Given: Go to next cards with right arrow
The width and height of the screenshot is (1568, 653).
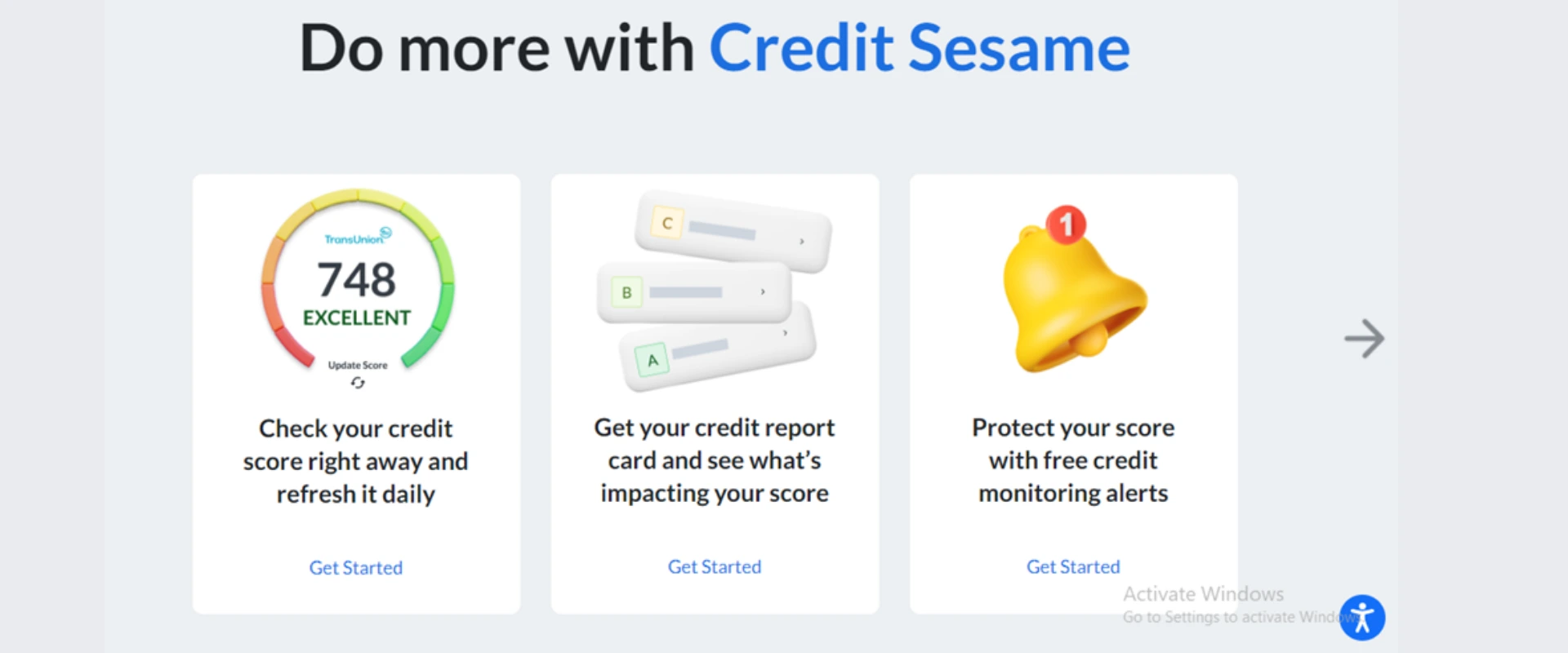Looking at the screenshot, I should point(1364,339).
